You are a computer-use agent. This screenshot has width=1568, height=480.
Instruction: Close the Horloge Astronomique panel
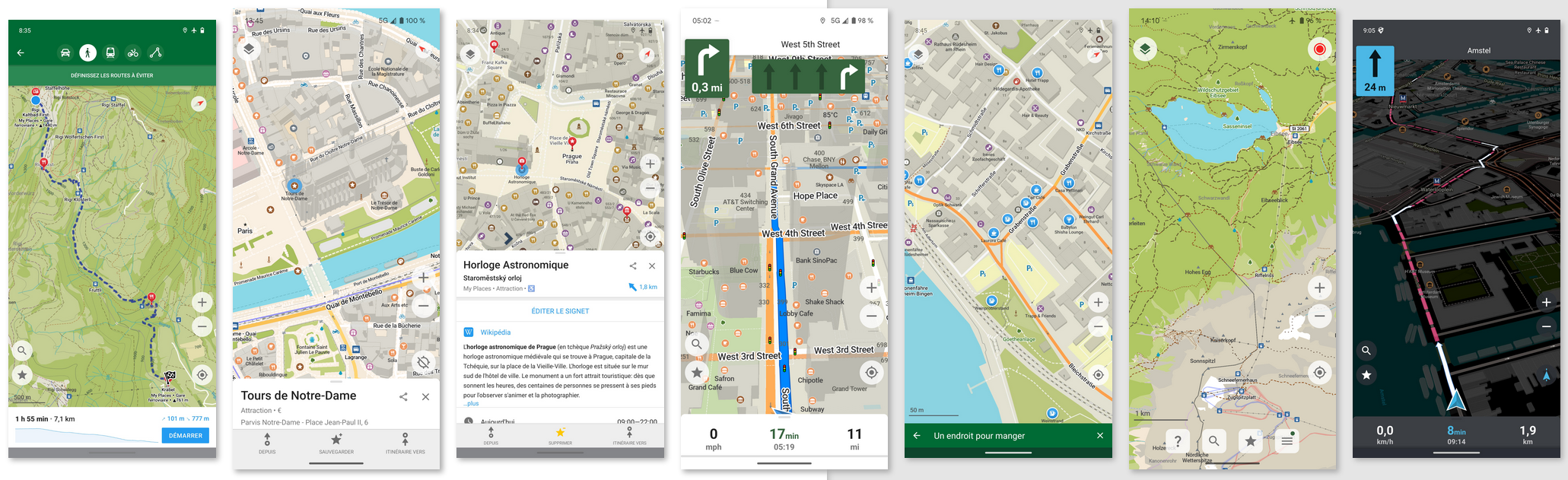coord(652,265)
